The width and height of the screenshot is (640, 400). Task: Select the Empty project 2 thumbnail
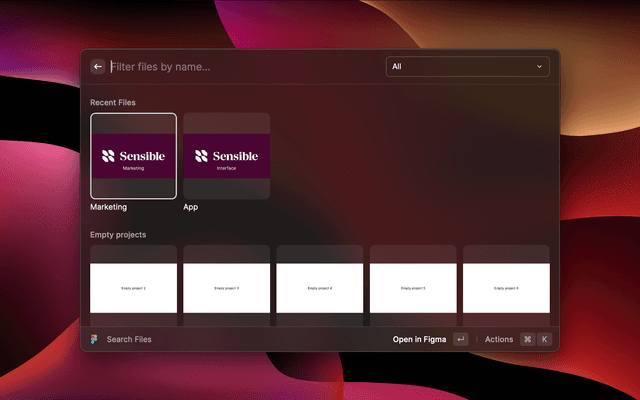coord(134,287)
